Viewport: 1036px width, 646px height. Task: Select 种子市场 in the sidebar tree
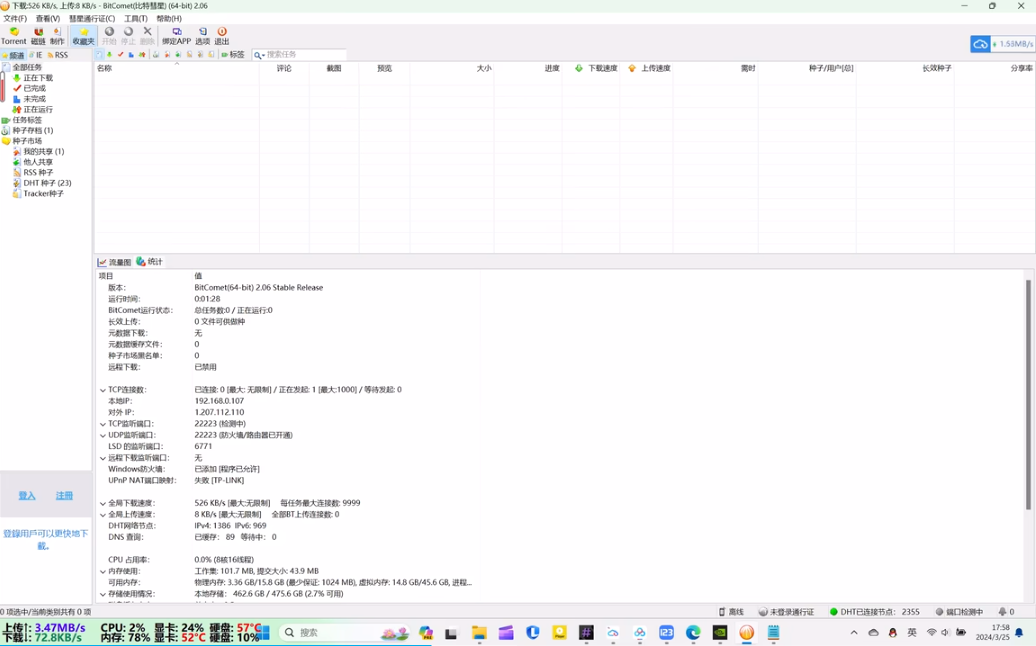[x=22, y=141]
